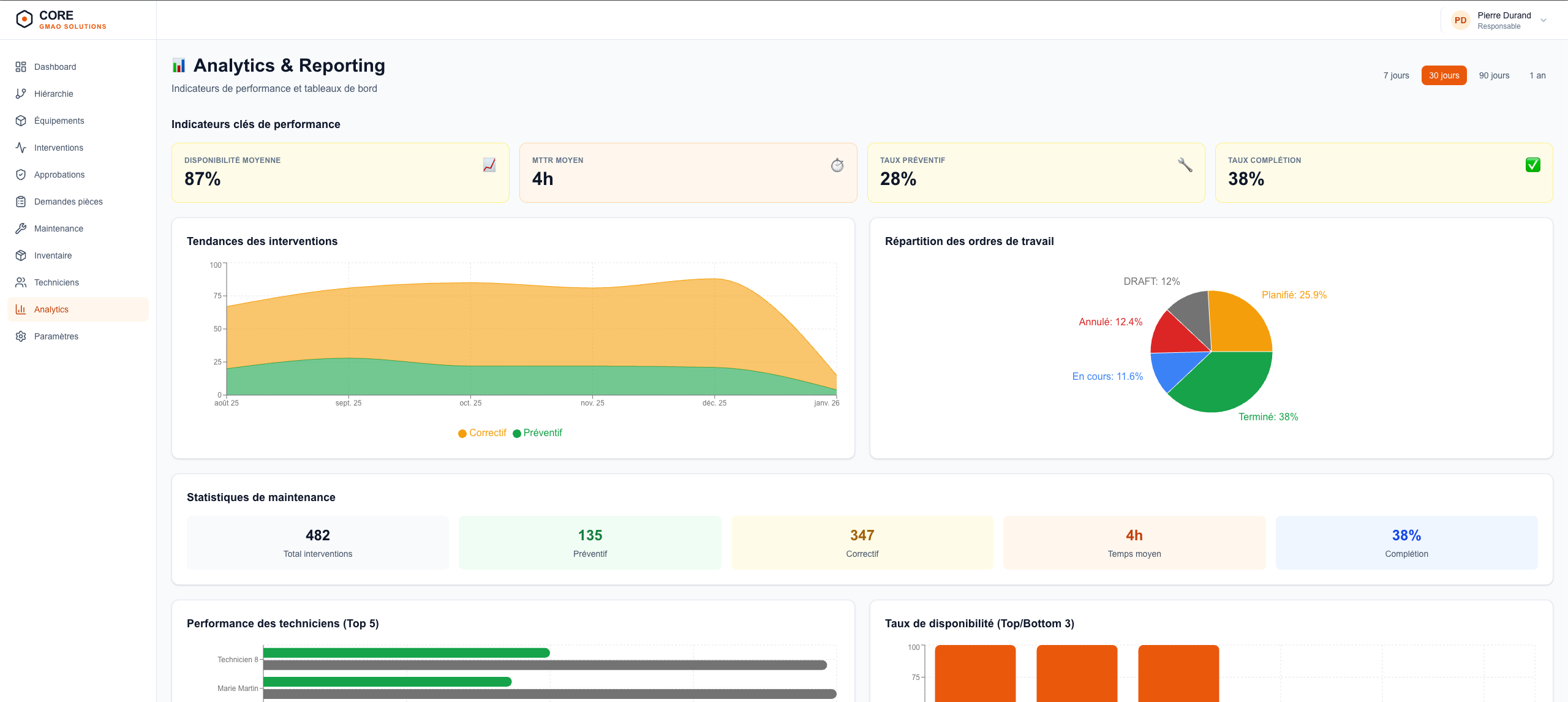
Task: Click the Paramètres gear icon
Action: point(21,336)
